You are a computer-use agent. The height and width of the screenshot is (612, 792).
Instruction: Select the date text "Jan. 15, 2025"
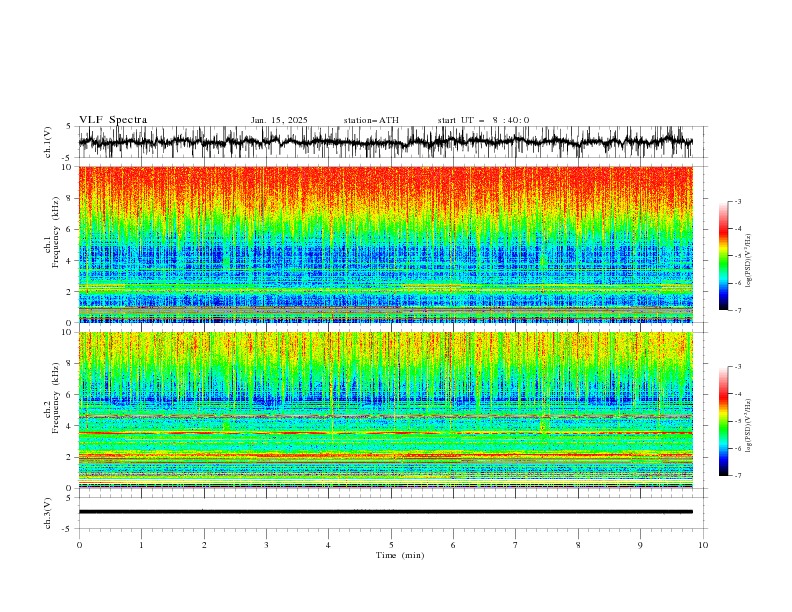(279, 120)
